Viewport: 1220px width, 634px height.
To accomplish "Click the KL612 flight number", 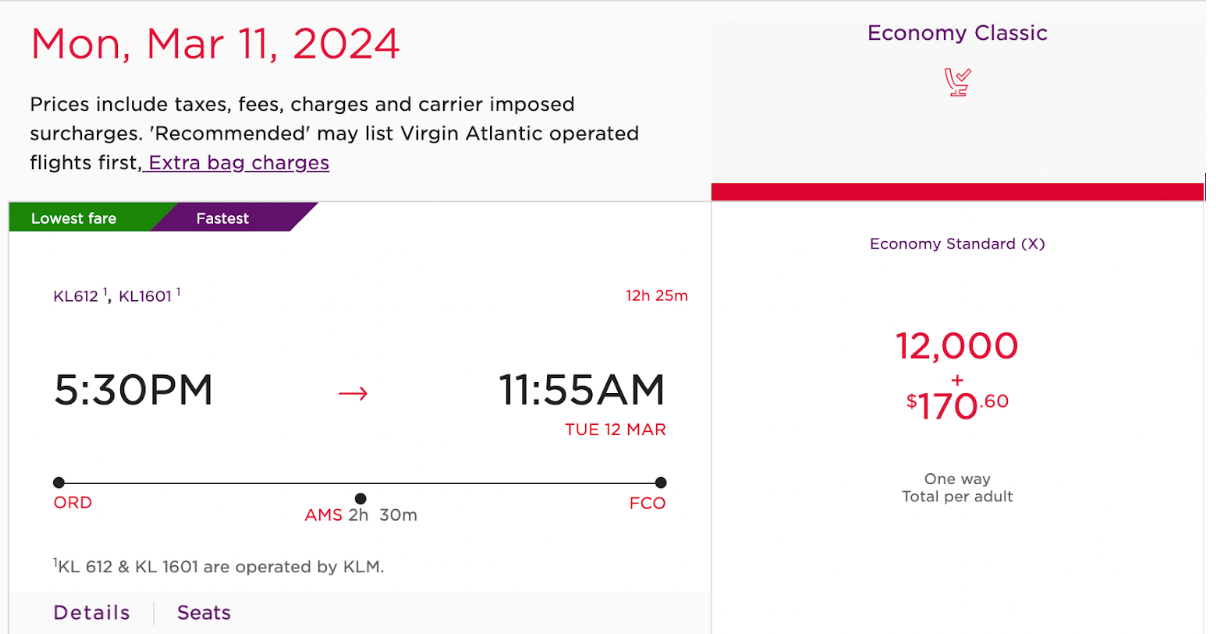I will (x=76, y=296).
